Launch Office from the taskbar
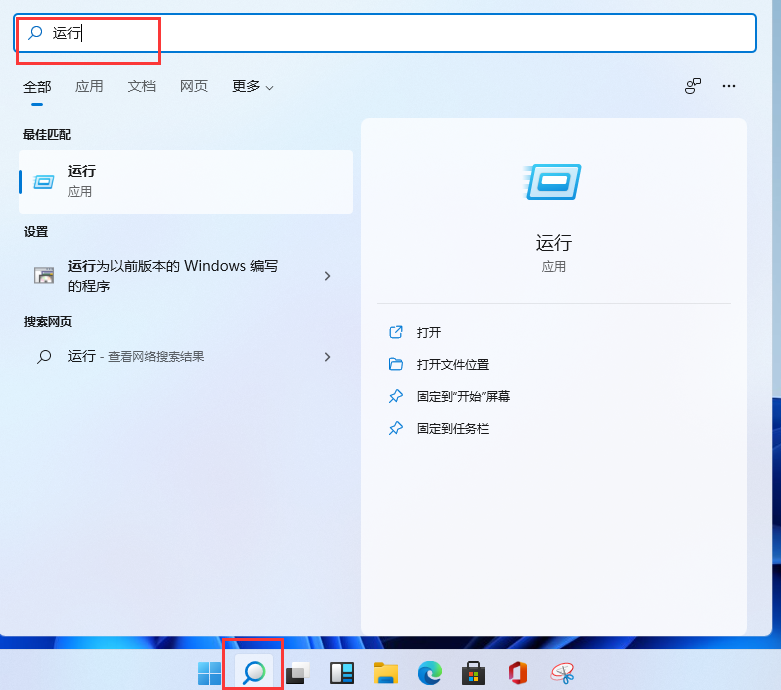 [x=518, y=673]
